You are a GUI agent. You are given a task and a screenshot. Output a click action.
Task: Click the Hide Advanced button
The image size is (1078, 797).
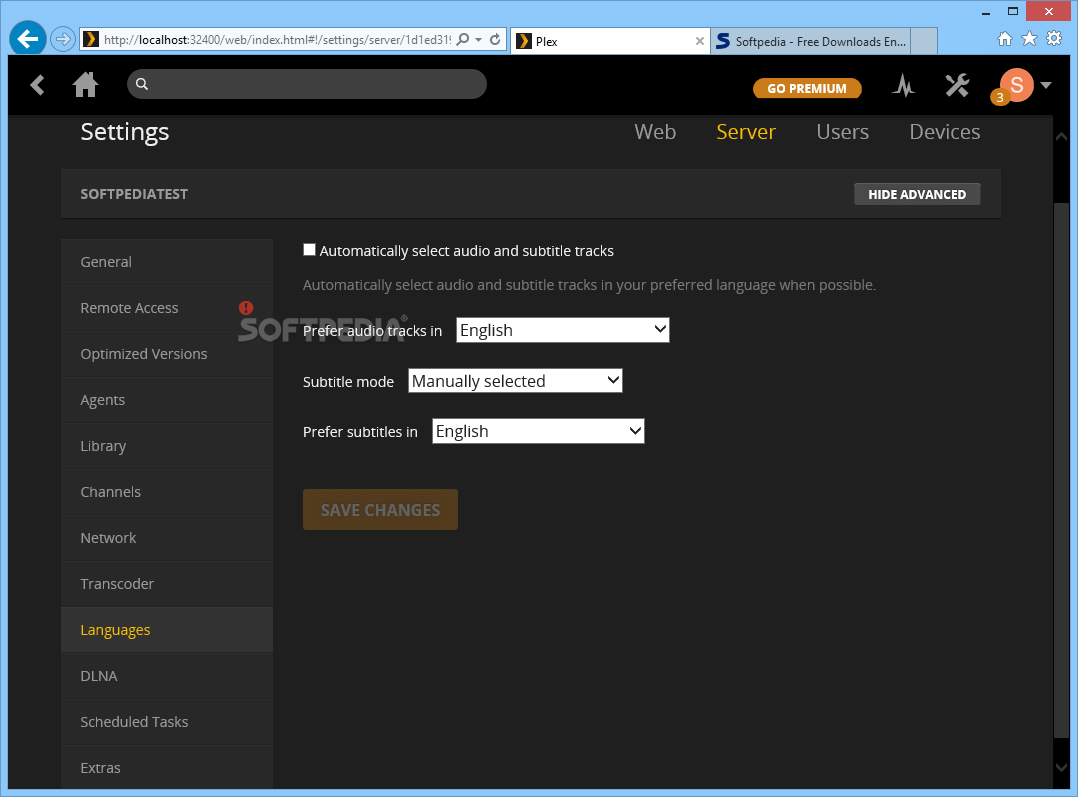[x=917, y=194]
